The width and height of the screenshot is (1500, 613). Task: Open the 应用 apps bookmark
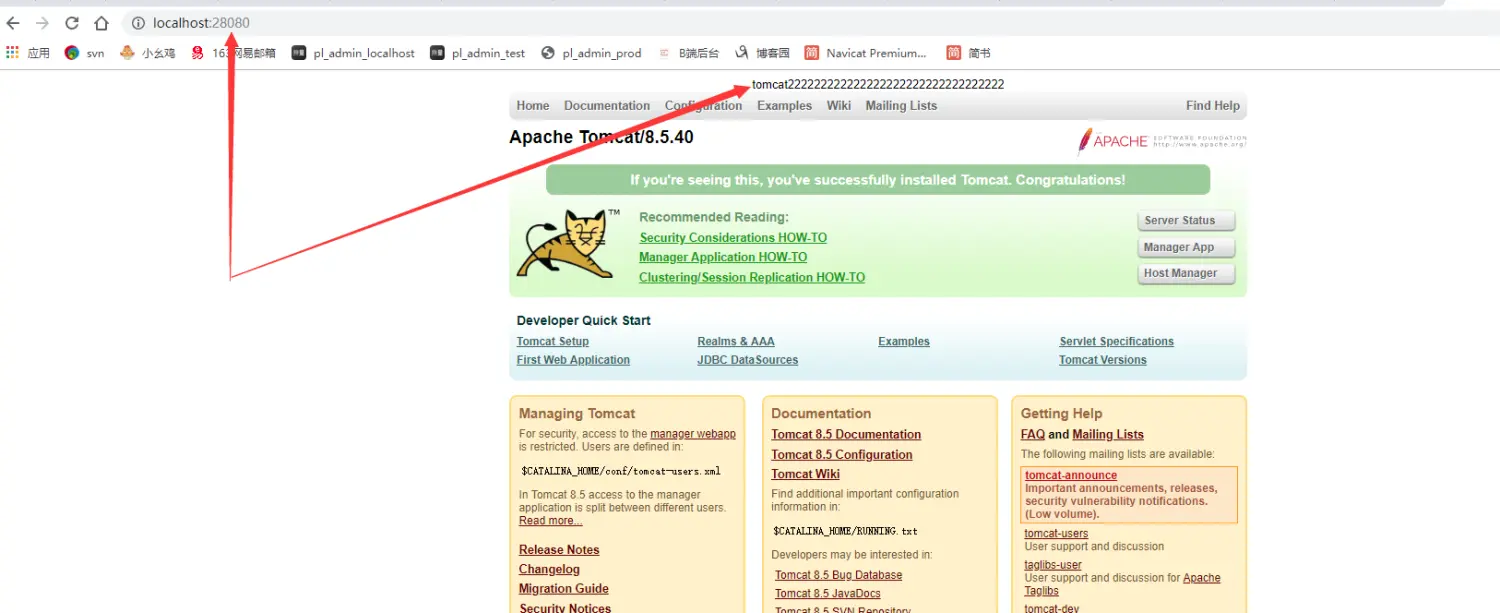28,53
